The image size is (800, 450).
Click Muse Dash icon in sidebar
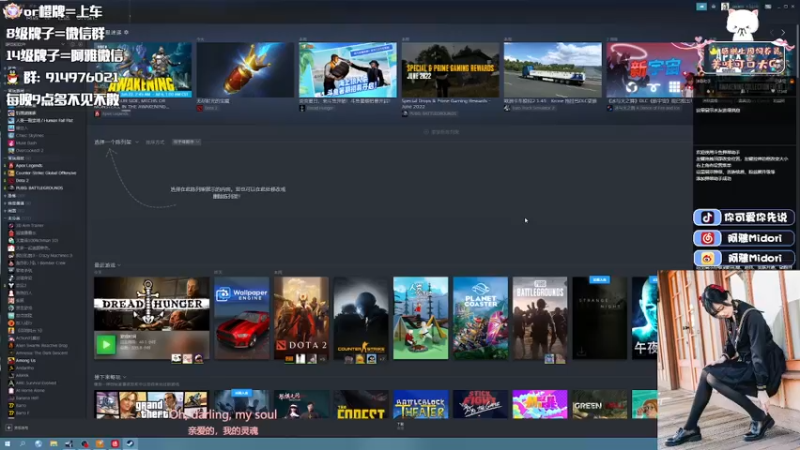coord(11,143)
